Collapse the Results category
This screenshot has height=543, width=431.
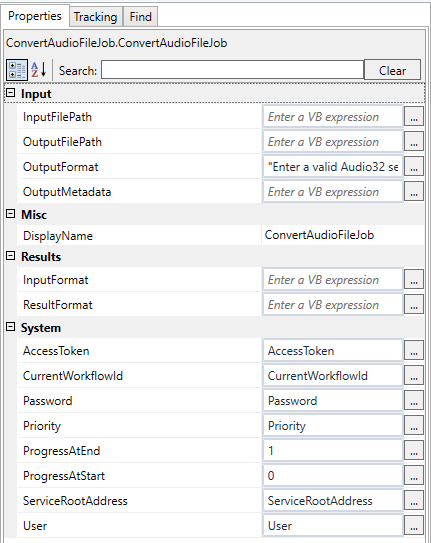pos(11,256)
